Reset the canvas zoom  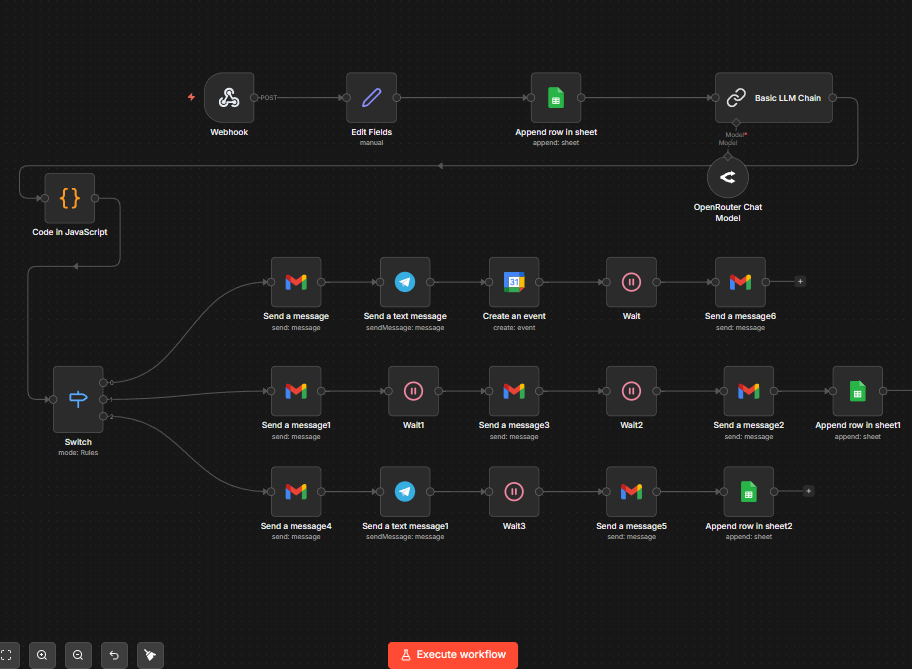[x=115, y=656]
